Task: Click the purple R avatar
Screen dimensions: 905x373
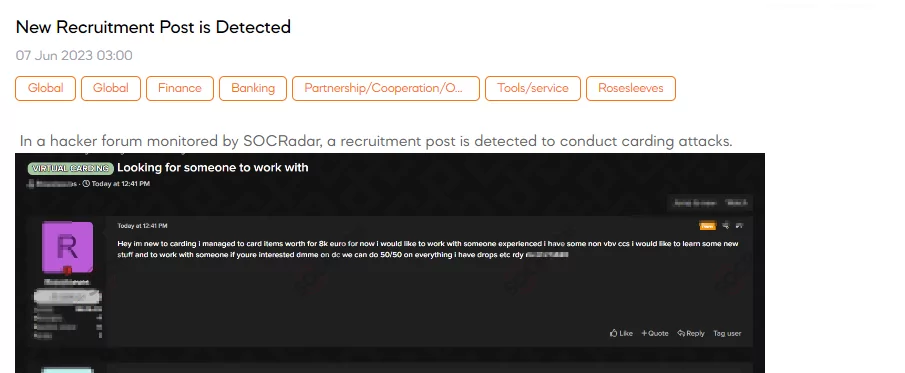Action: pyautogui.click(x=68, y=247)
